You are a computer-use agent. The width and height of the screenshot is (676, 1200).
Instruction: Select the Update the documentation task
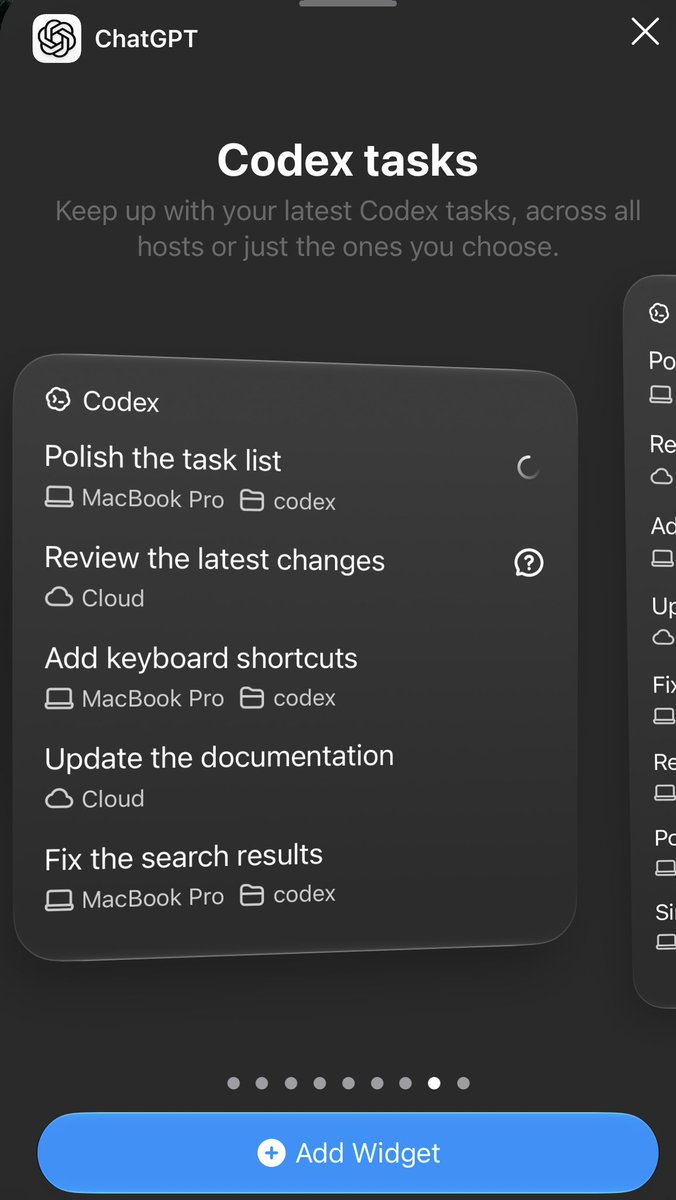[x=294, y=776]
